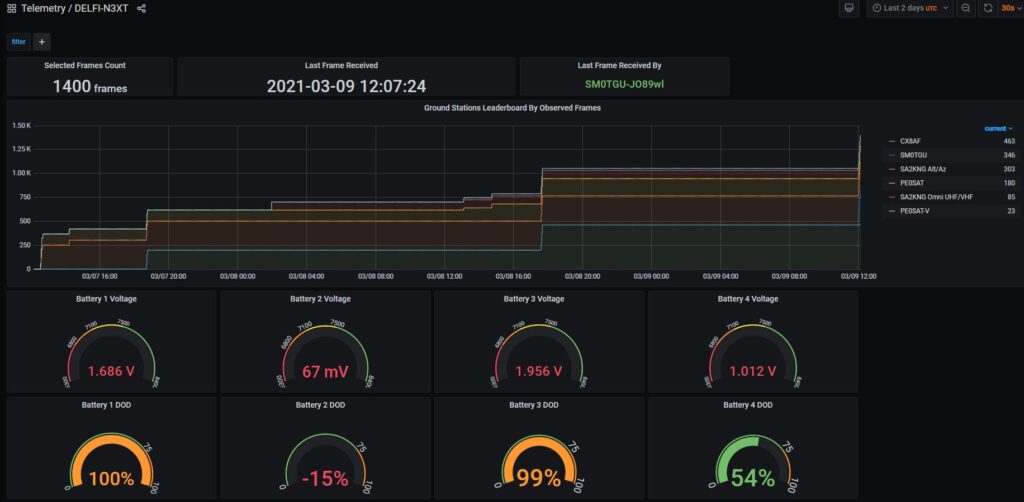The height and width of the screenshot is (502, 1024).
Task: Click the 463 value for CX8AF
Action: (x=1009, y=141)
